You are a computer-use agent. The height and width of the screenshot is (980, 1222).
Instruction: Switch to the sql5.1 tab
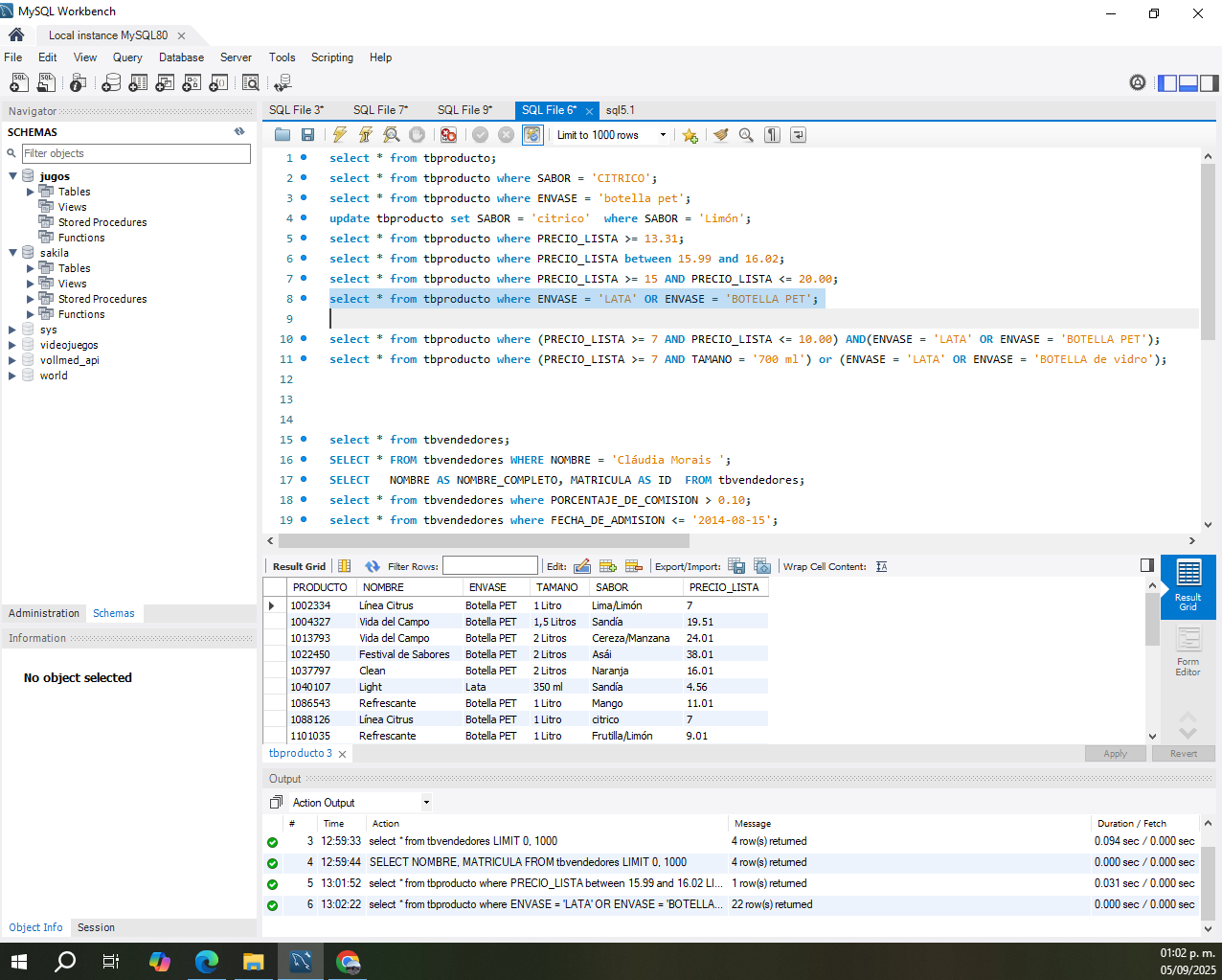click(x=621, y=110)
